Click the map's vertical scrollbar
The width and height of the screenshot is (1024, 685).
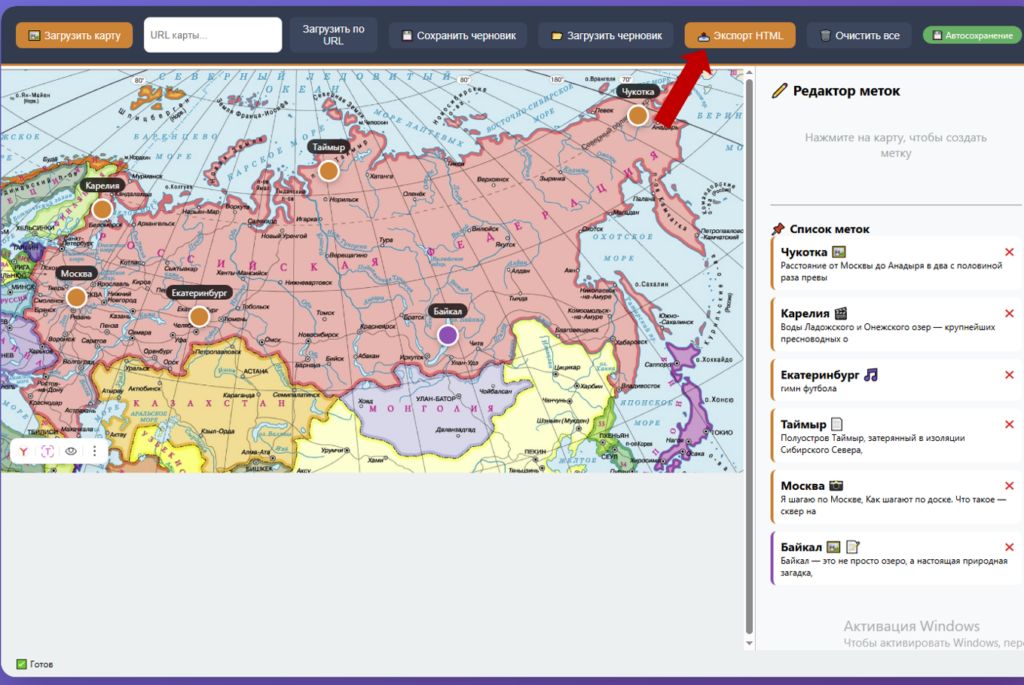[749, 350]
